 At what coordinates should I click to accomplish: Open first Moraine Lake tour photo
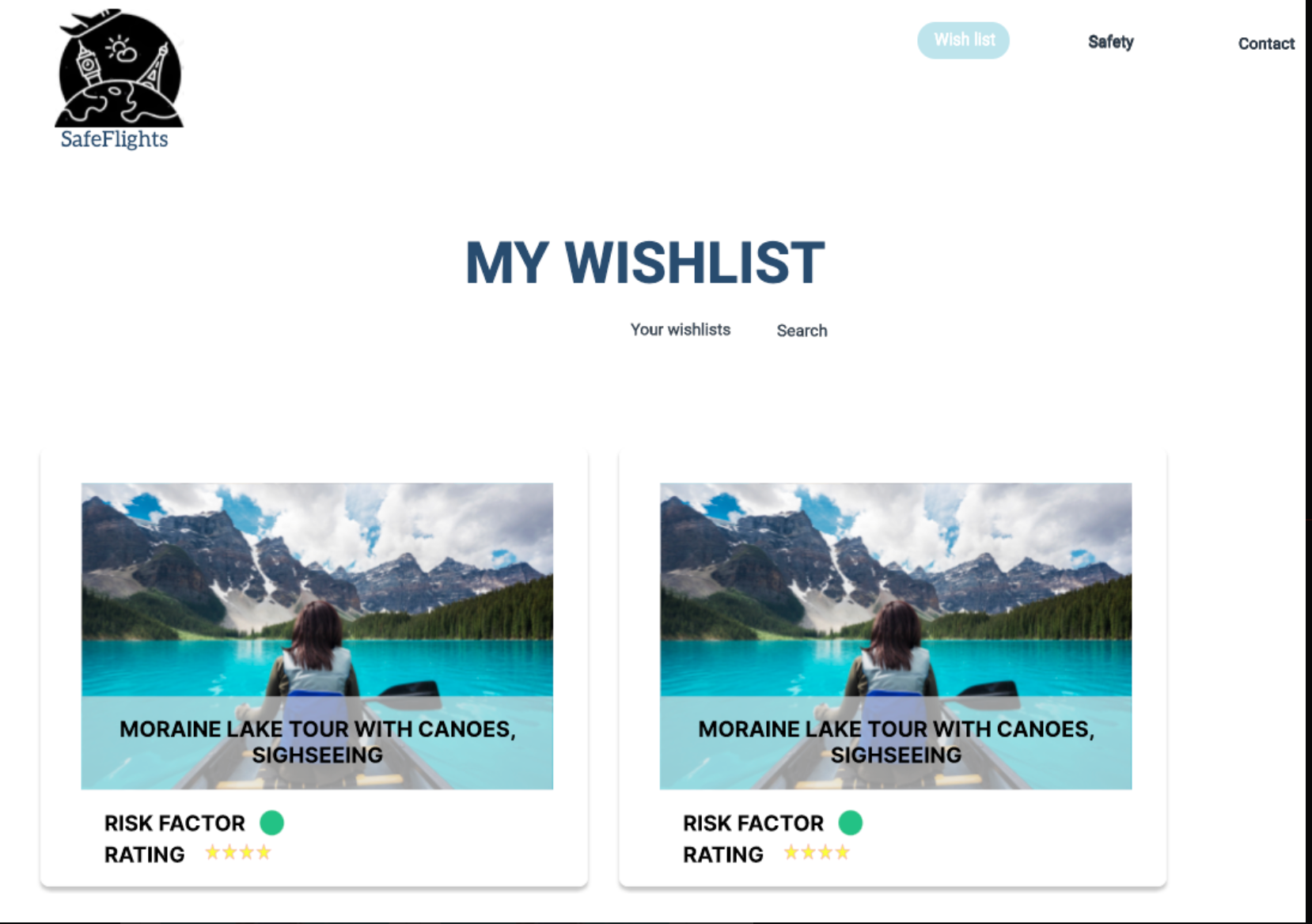click(x=317, y=589)
